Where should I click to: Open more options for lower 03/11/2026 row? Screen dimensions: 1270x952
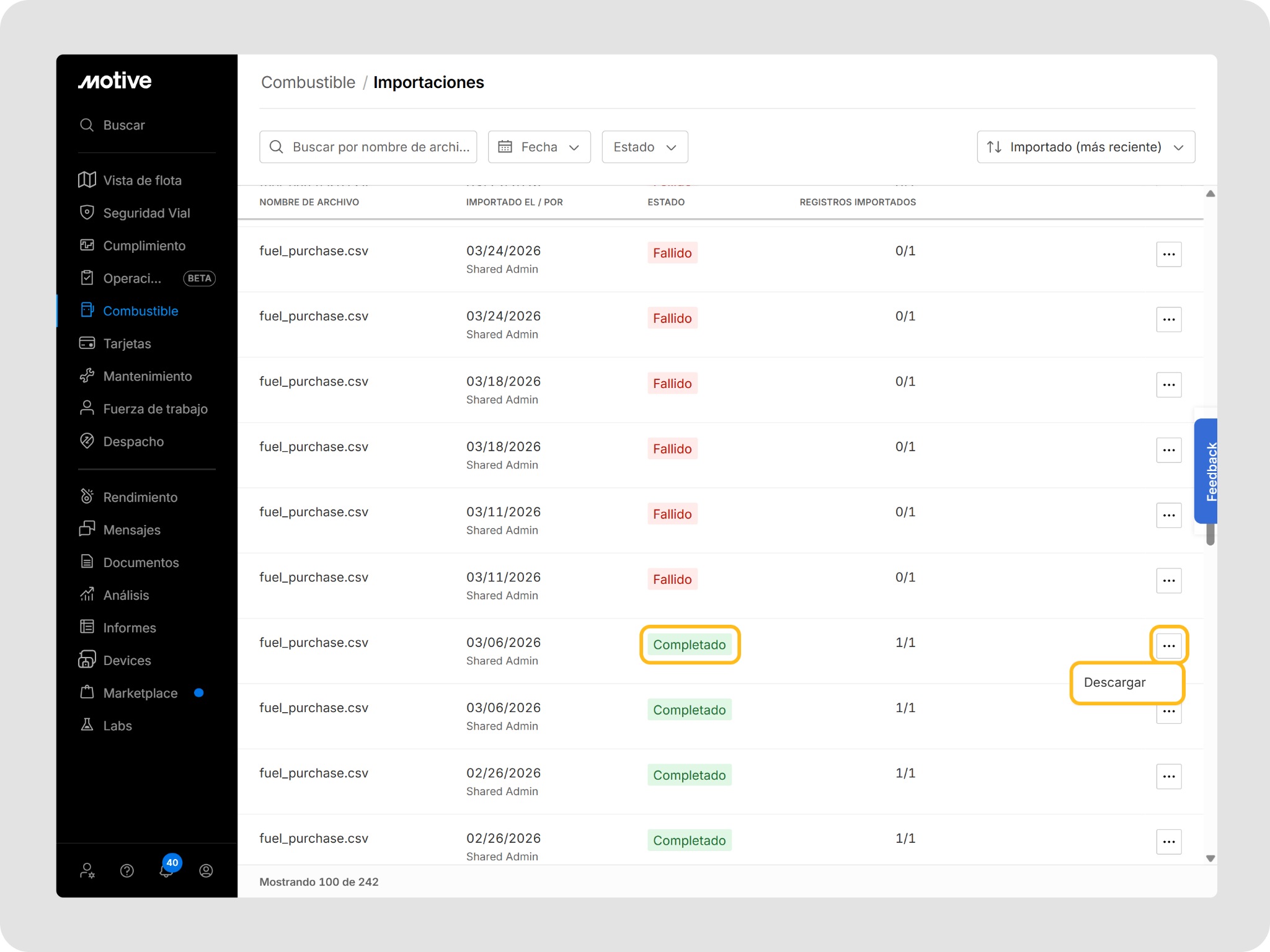1169,581
